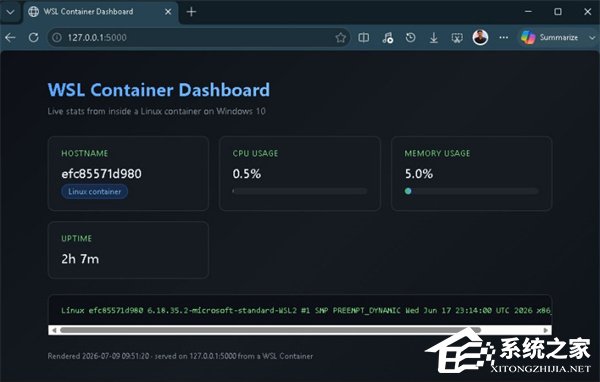Click the horizontal scrollbar thumb
This screenshot has height=382, width=600.
click(270, 330)
